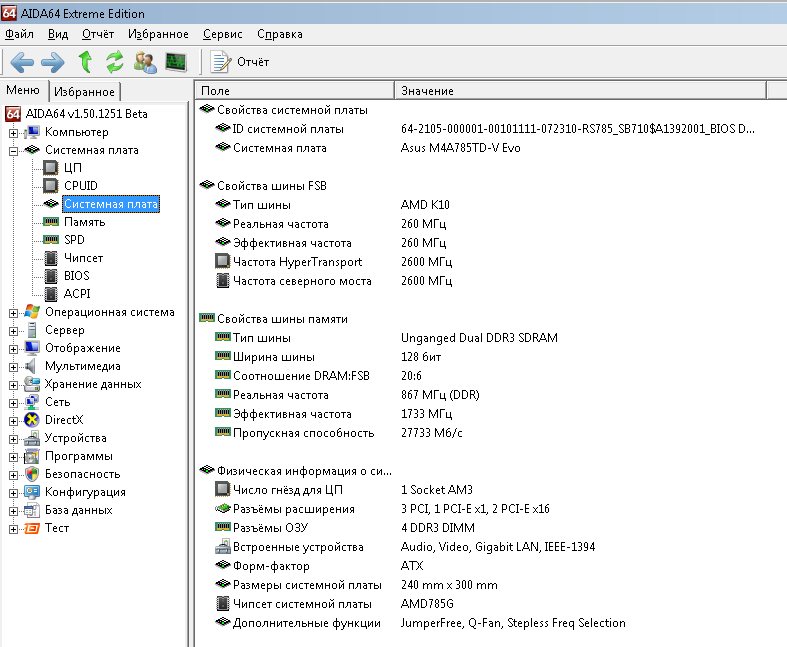The width and height of the screenshot is (787, 647).
Task: Click the Back arrow toolbar icon
Action: pos(22,62)
